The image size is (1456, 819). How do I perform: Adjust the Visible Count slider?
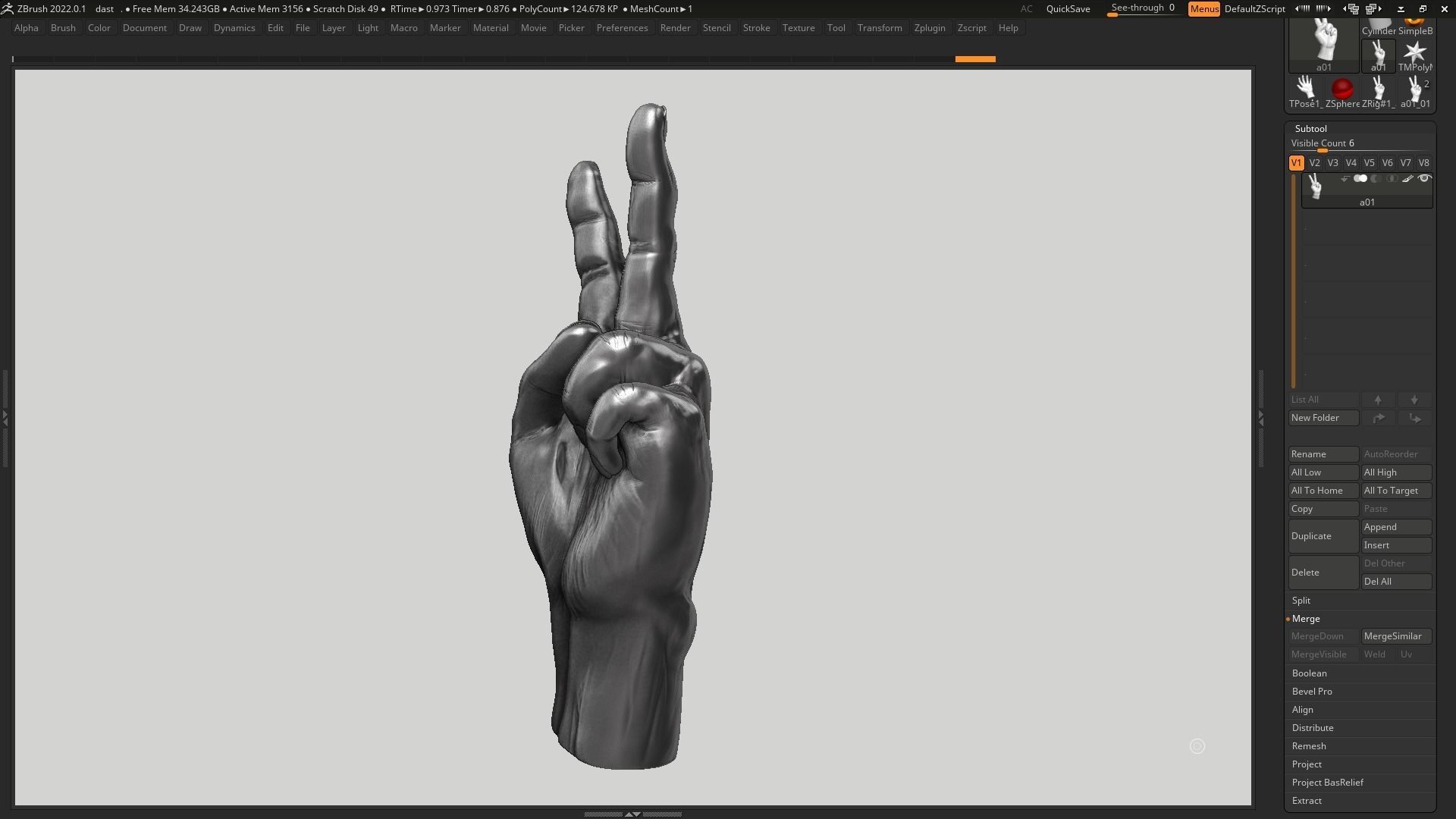(x=1360, y=143)
